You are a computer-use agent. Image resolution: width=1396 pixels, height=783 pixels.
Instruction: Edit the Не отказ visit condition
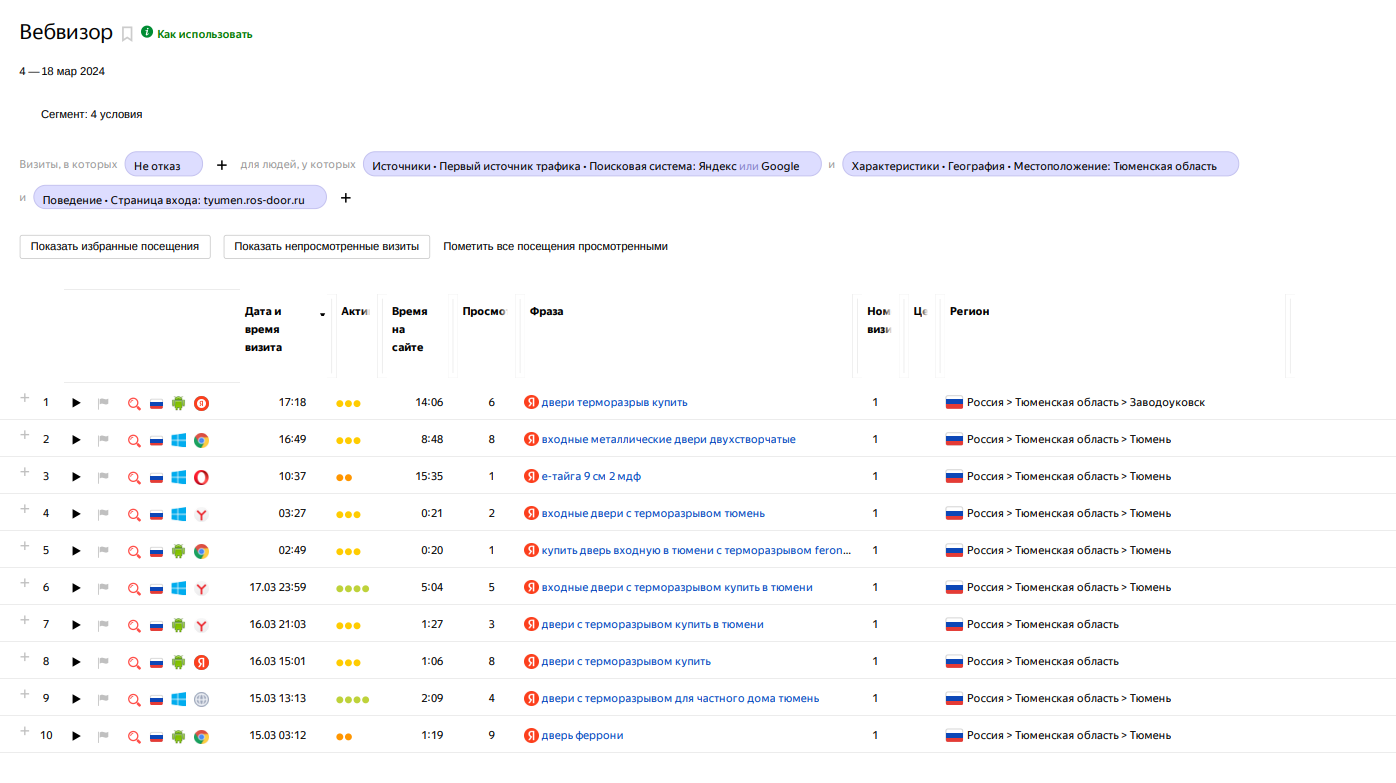pos(163,165)
